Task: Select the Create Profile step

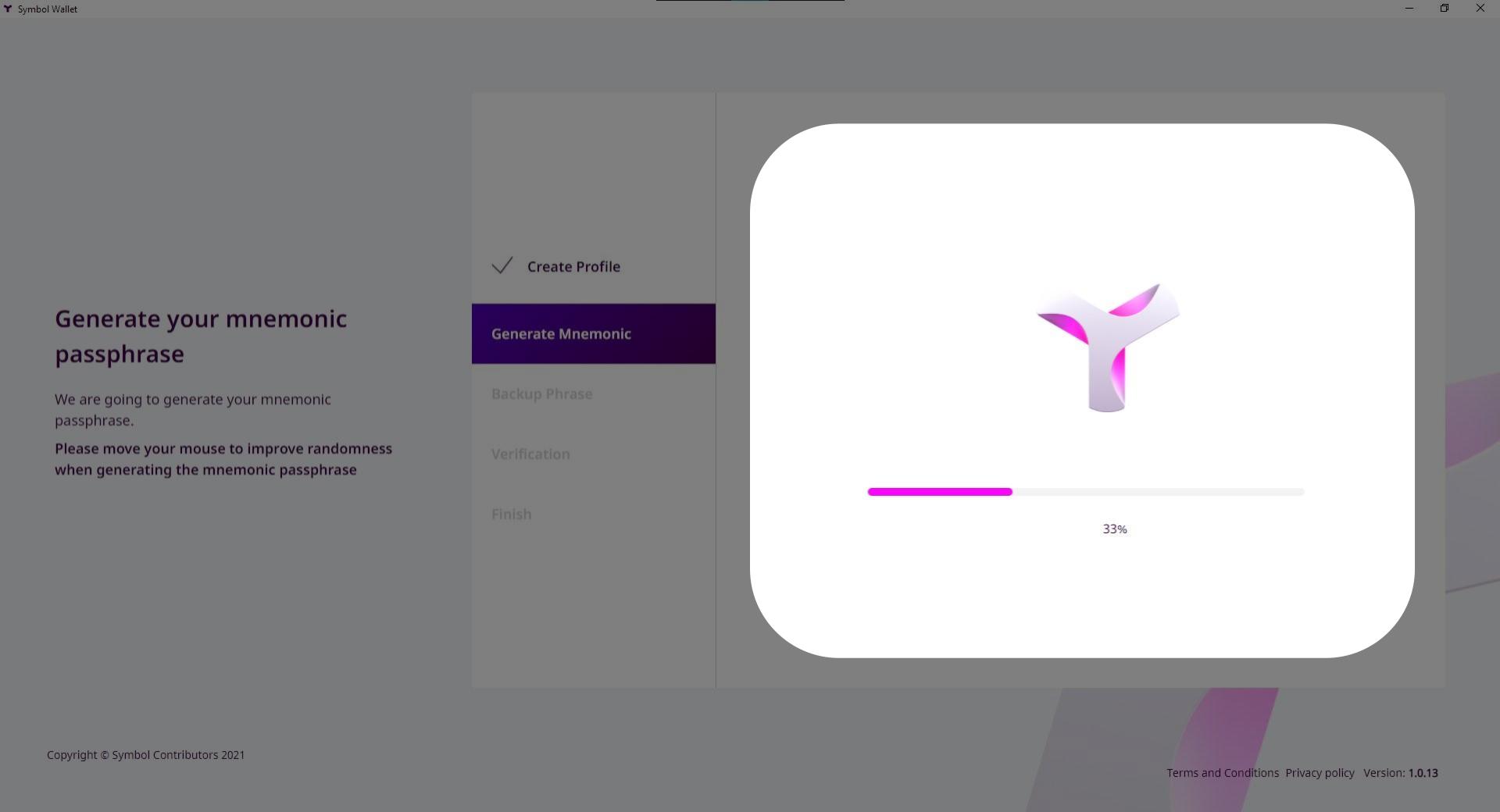Action: click(x=573, y=267)
